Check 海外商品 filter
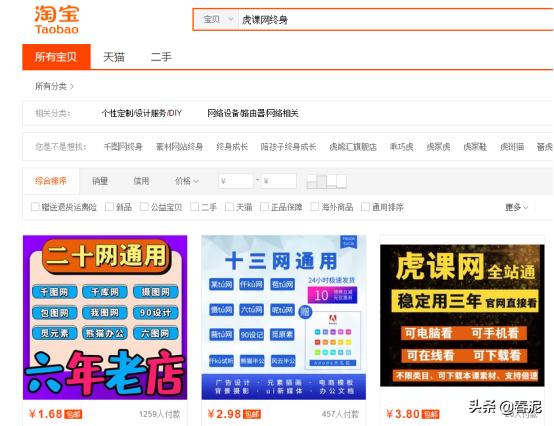Image resolution: width=554 pixels, height=426 pixels. click(314, 207)
